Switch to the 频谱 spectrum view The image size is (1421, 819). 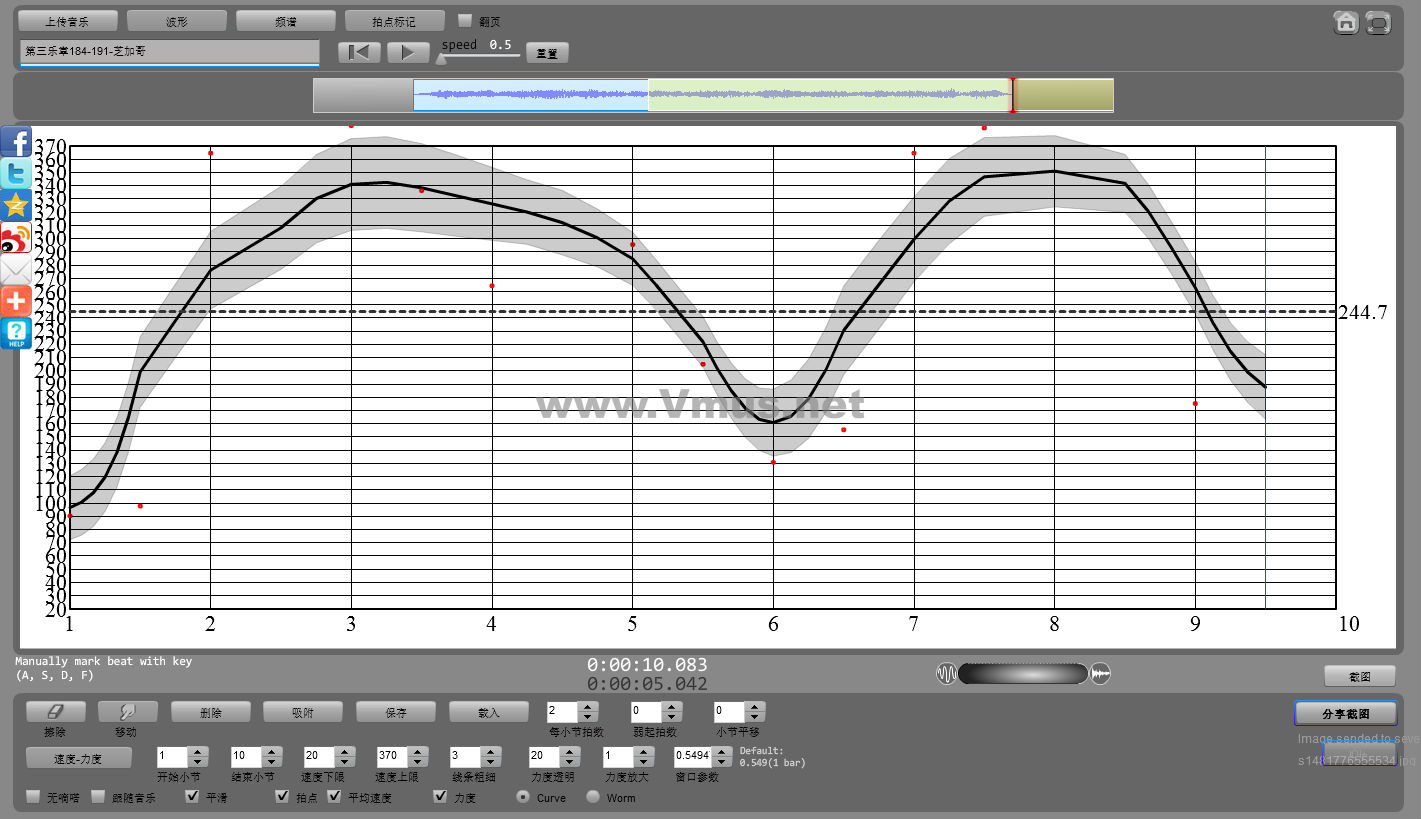285,21
